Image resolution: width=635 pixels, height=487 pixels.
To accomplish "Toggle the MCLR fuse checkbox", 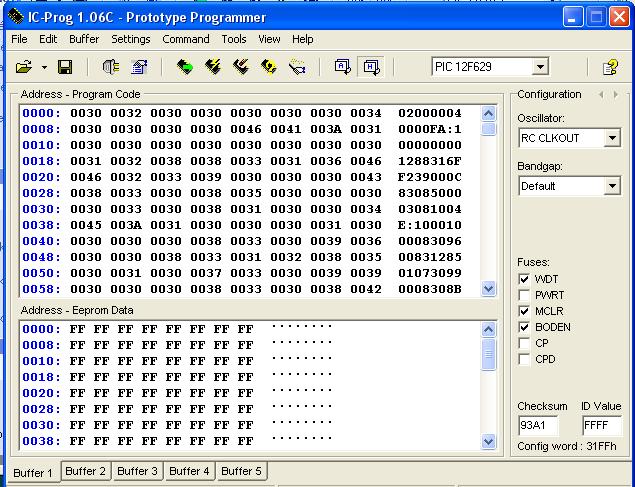I will (524, 311).
